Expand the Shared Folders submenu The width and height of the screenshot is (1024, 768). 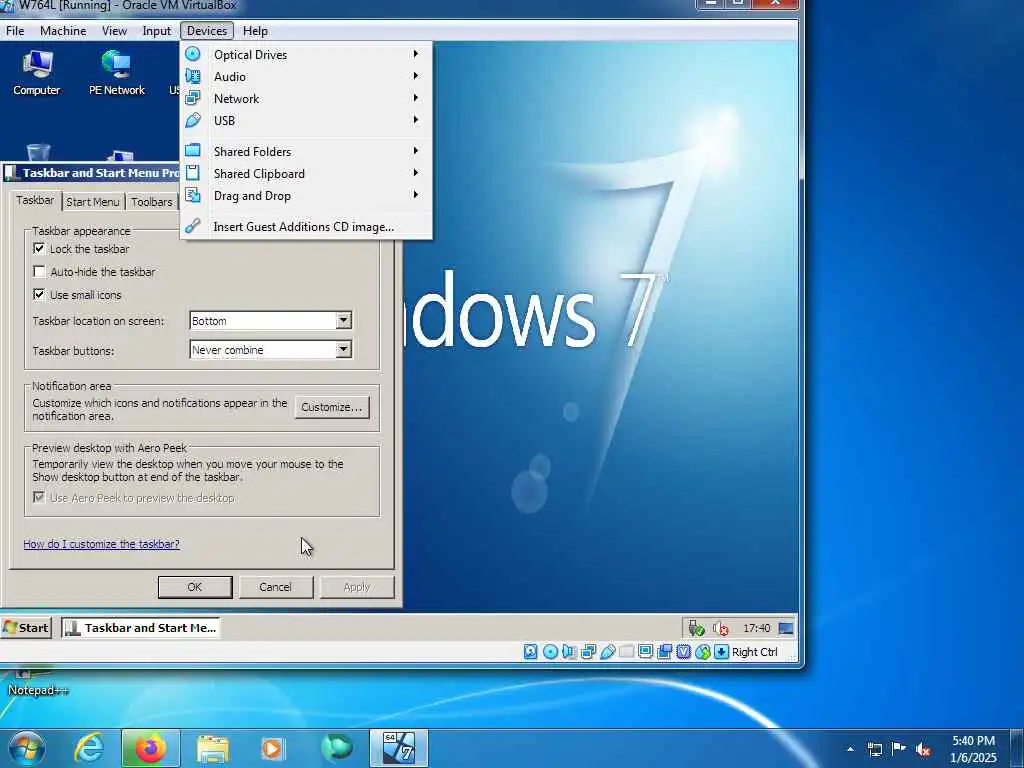(306, 152)
